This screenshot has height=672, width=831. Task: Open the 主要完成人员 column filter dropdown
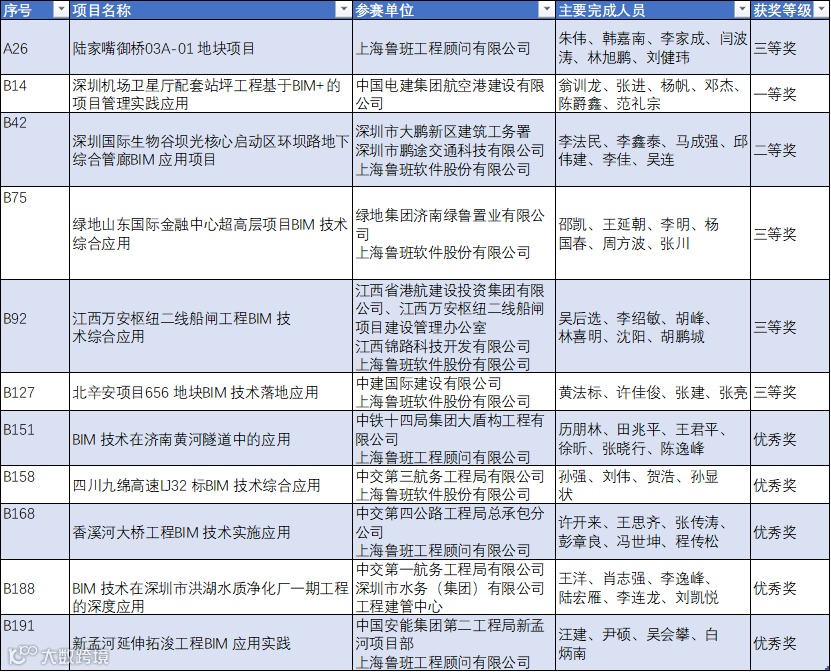[x=741, y=10]
